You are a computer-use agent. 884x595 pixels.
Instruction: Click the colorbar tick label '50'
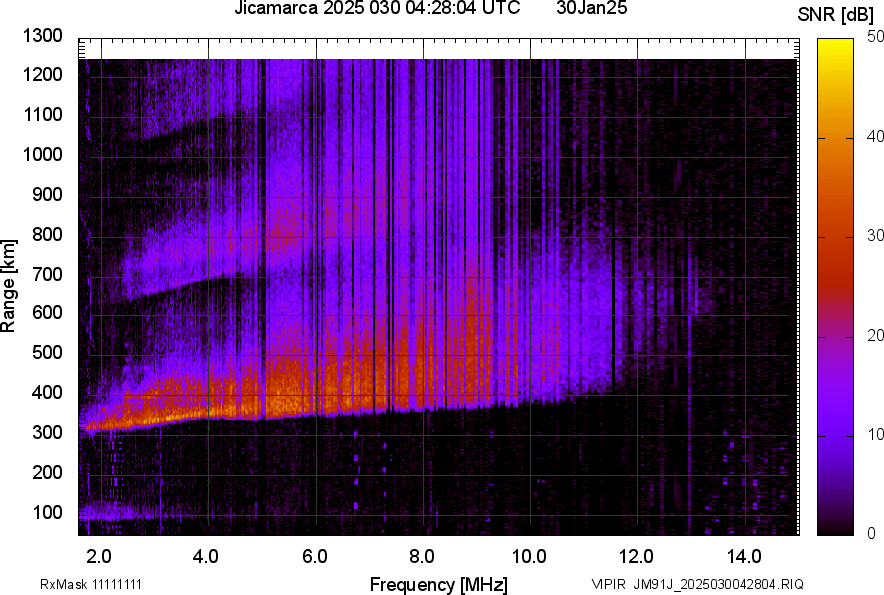pyautogui.click(x=876, y=37)
